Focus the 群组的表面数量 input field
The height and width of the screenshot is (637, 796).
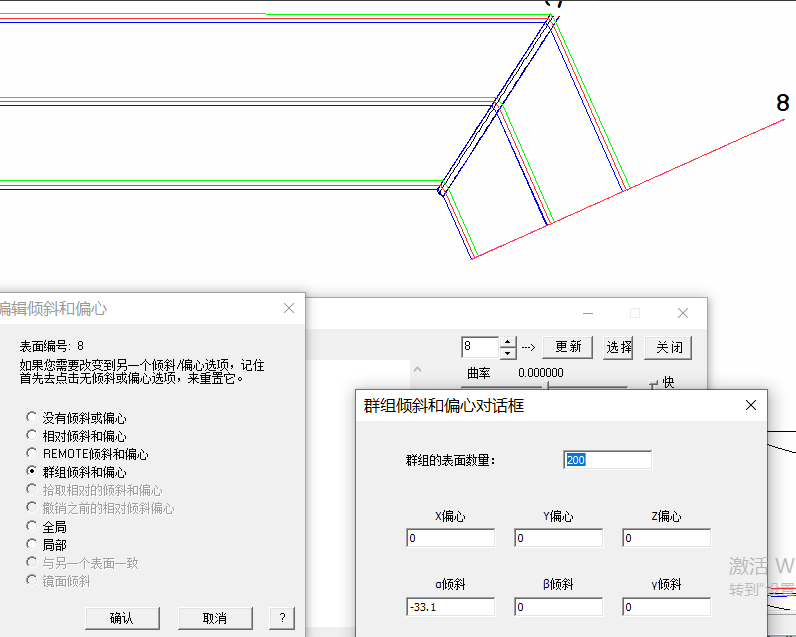click(607, 460)
